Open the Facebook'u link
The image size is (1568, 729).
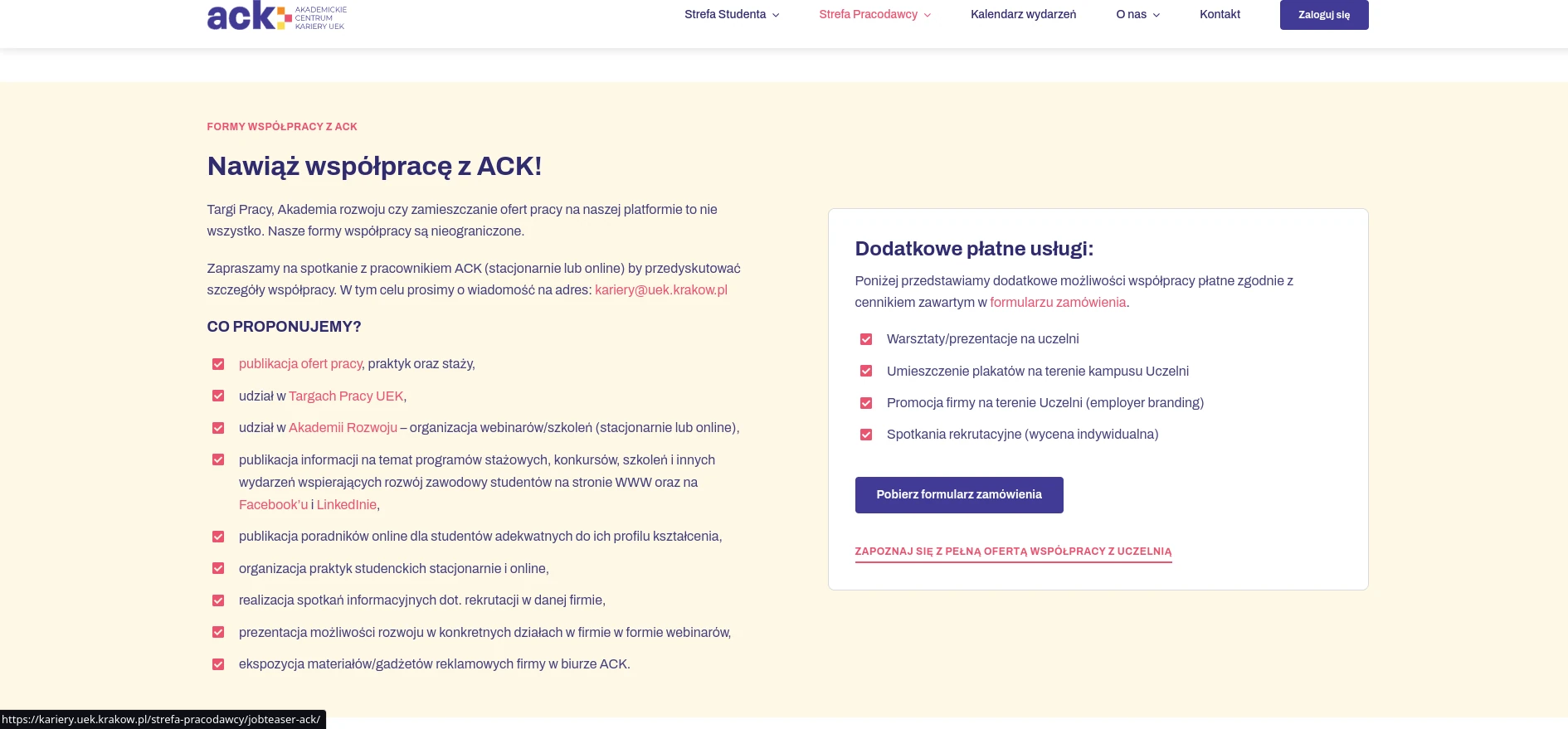[273, 505]
